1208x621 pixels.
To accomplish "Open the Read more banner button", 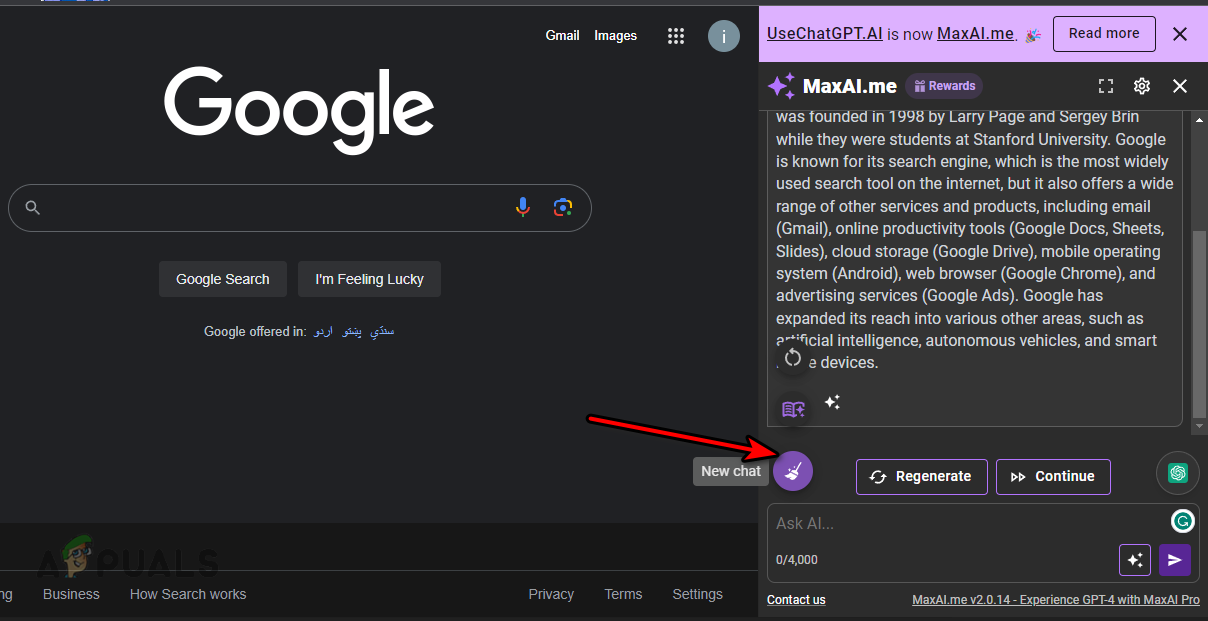I will (1104, 33).
